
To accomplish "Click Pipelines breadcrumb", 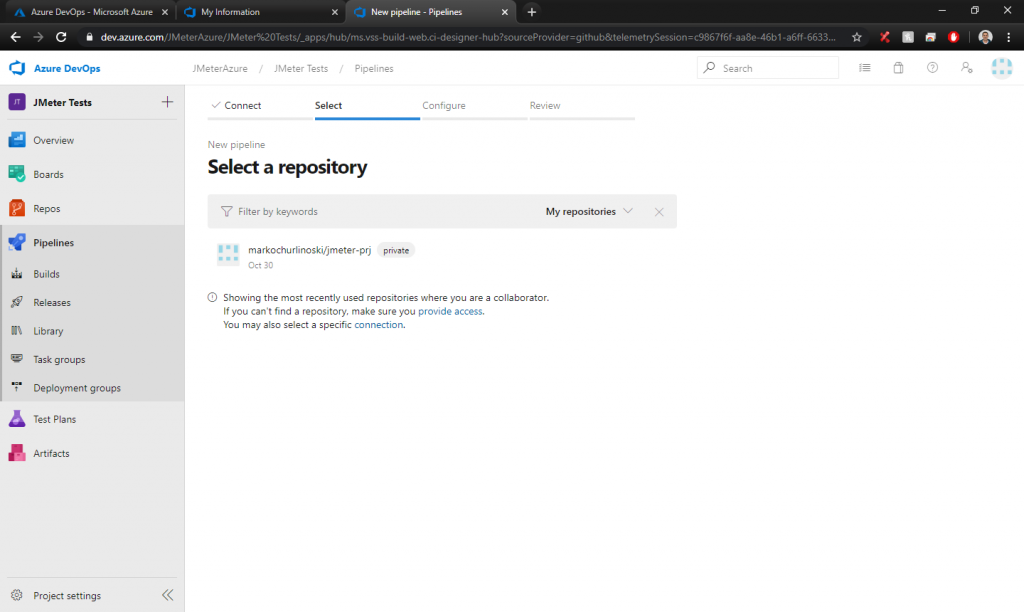I will click(374, 68).
